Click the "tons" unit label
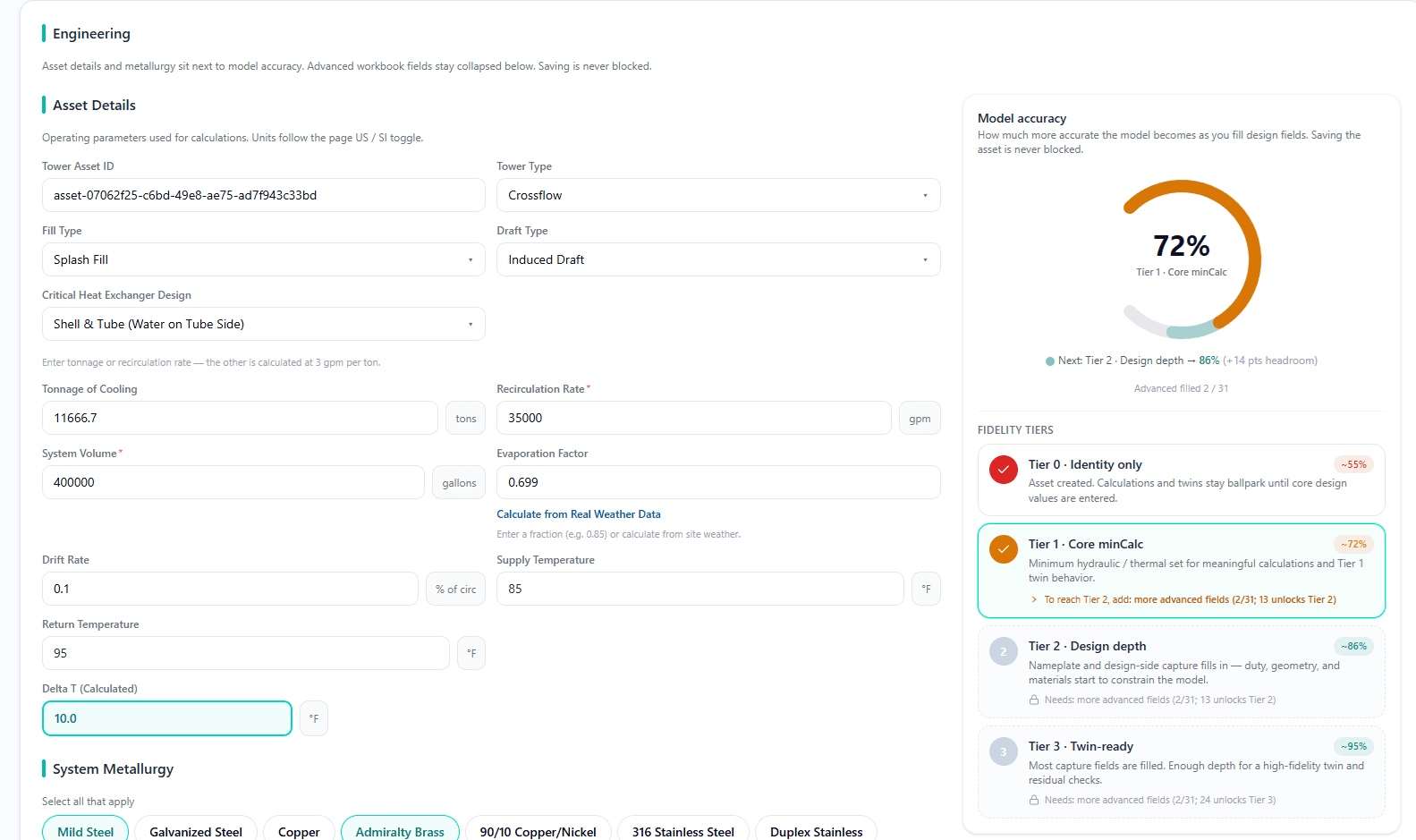This screenshot has width=1416, height=840. [466, 418]
